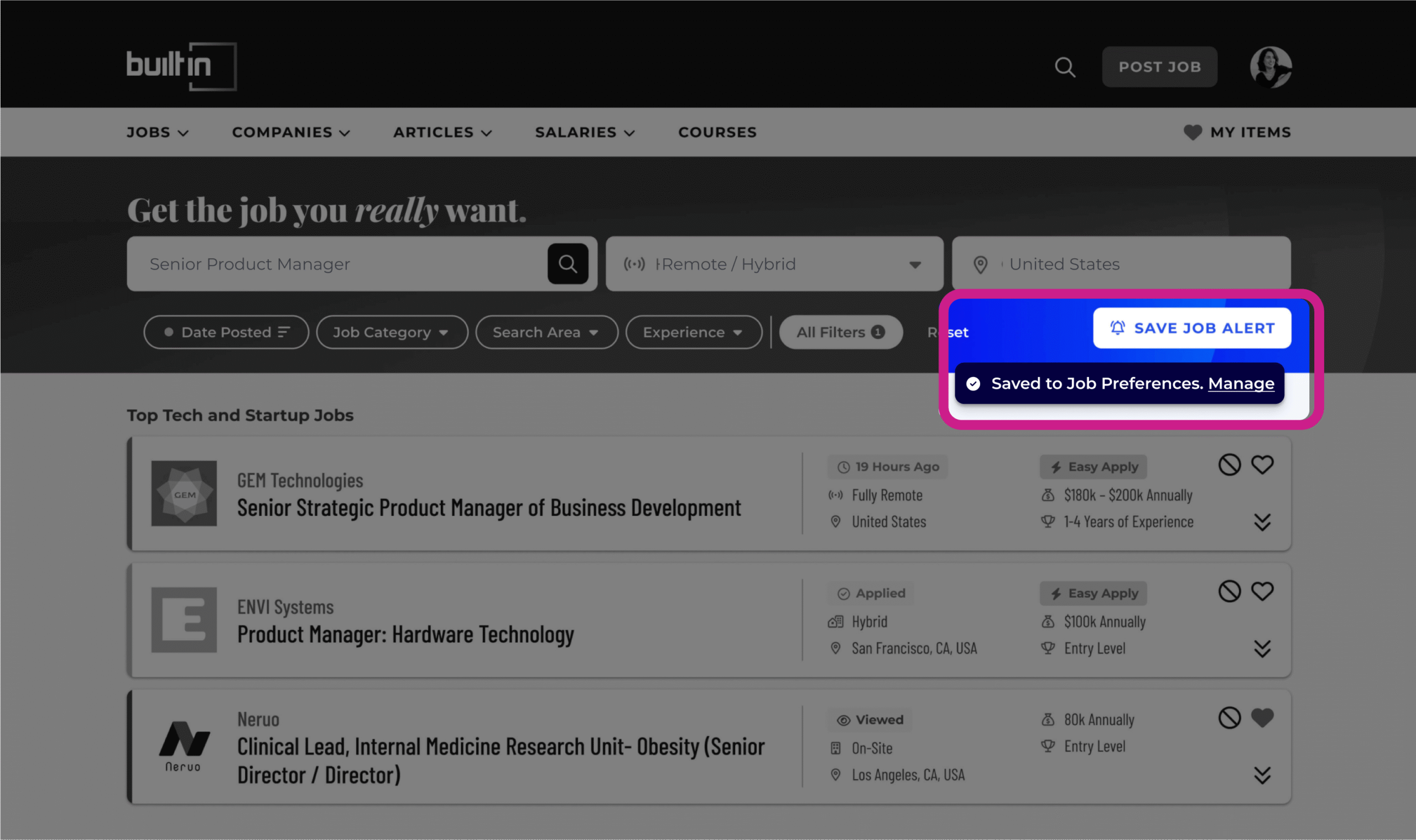The image size is (1416, 840).
Task: Click the 80k Annually salary text
Action: (1099, 720)
